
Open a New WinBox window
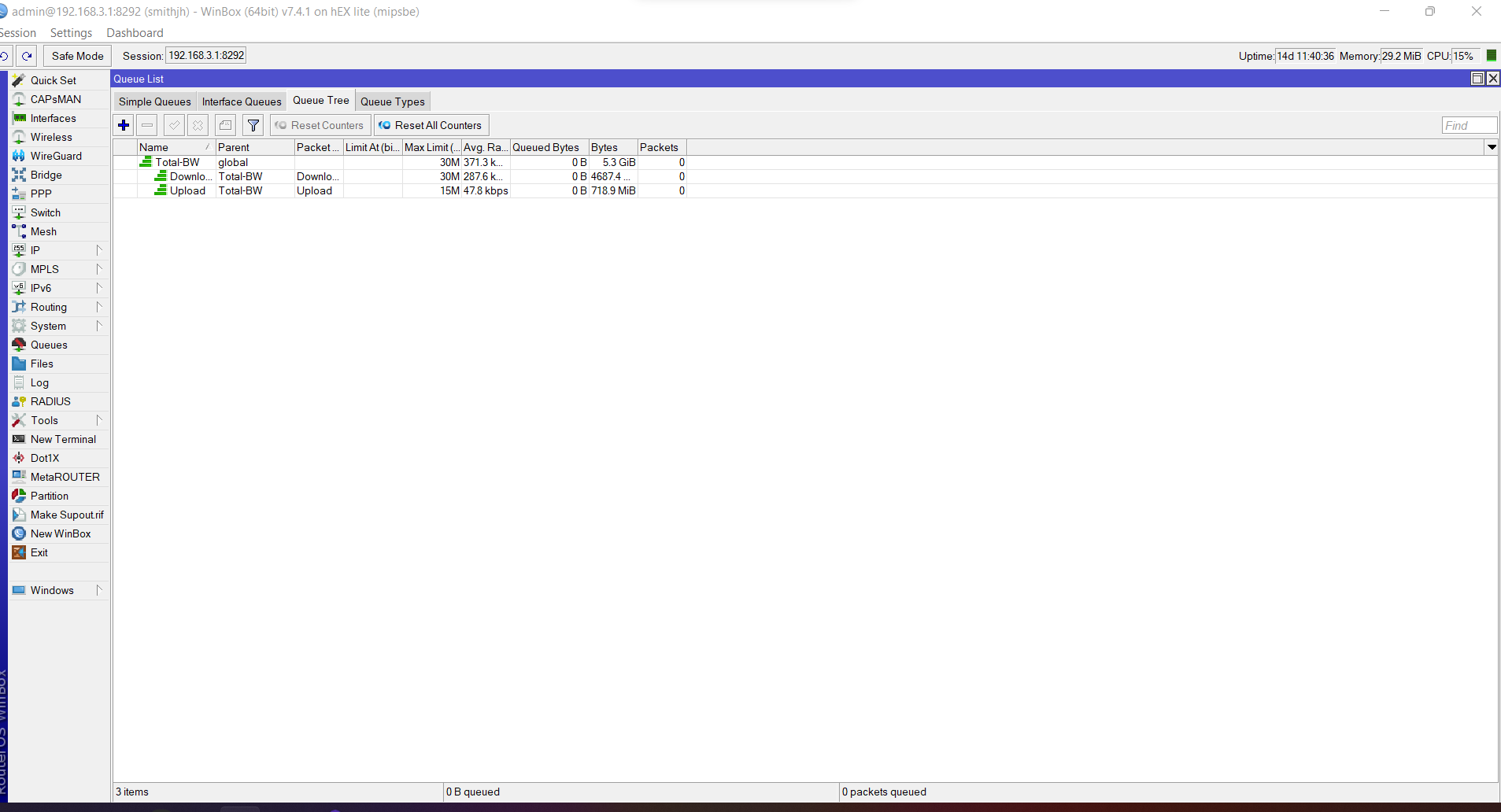(59, 533)
